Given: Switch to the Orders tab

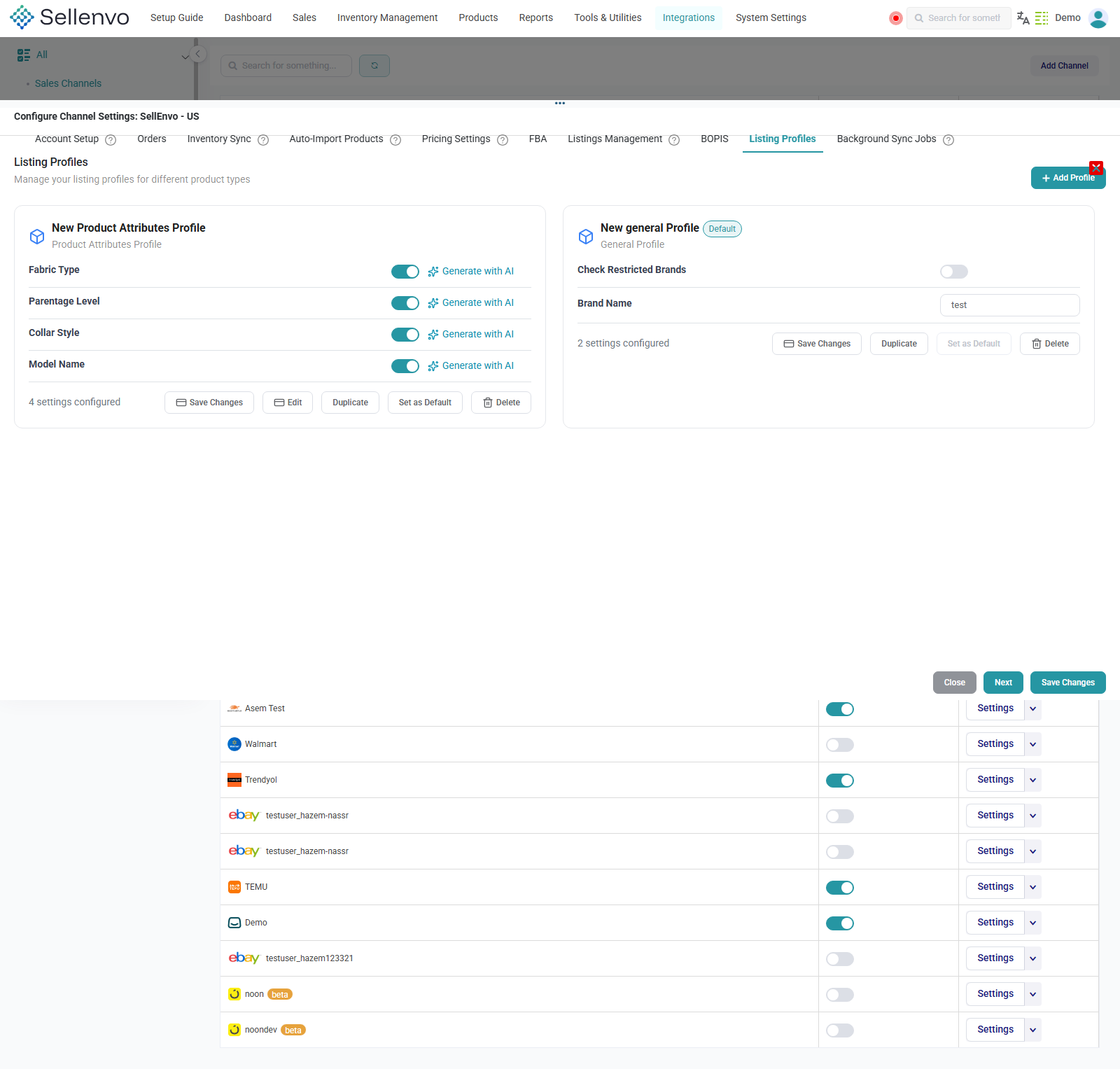Looking at the screenshot, I should [x=152, y=139].
